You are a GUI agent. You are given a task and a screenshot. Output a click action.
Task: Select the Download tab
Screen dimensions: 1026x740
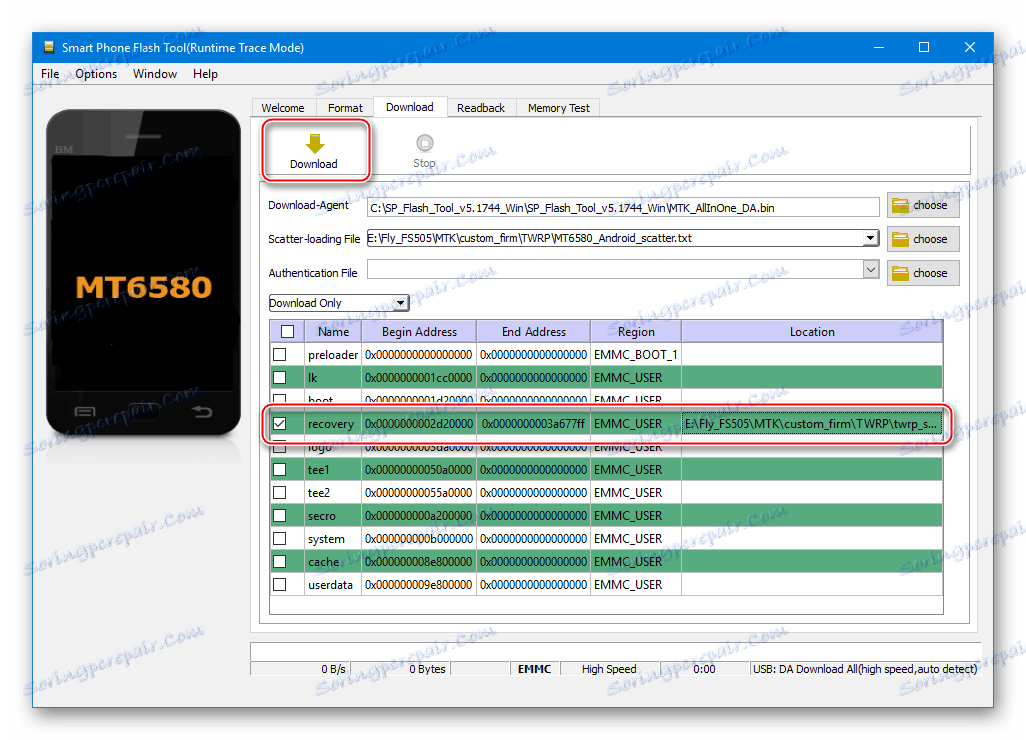(410, 107)
